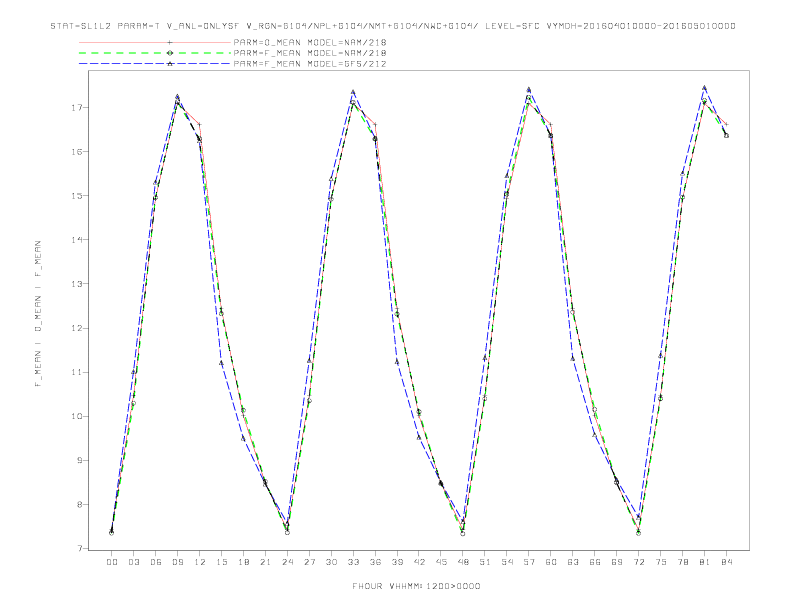Image resolution: width=792 pixels, height=612 pixels.
Task: Click x-axis tick label 09
Action: (x=177, y=562)
